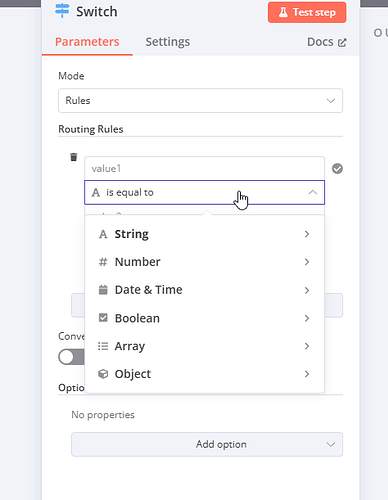
Task: Switch to the Settings tab
Action: 168,42
